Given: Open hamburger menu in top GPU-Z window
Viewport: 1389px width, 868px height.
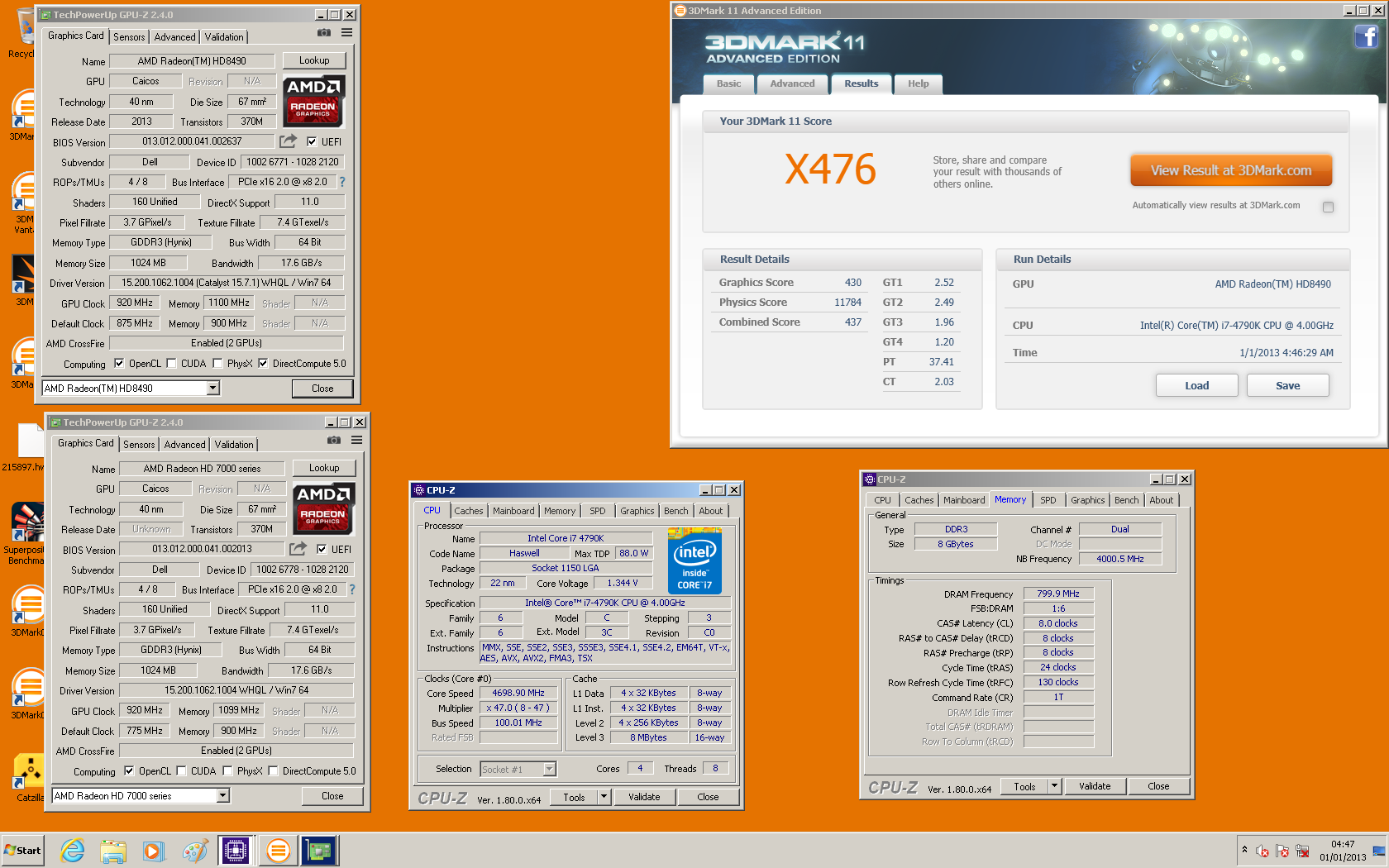Looking at the screenshot, I should point(347,32).
